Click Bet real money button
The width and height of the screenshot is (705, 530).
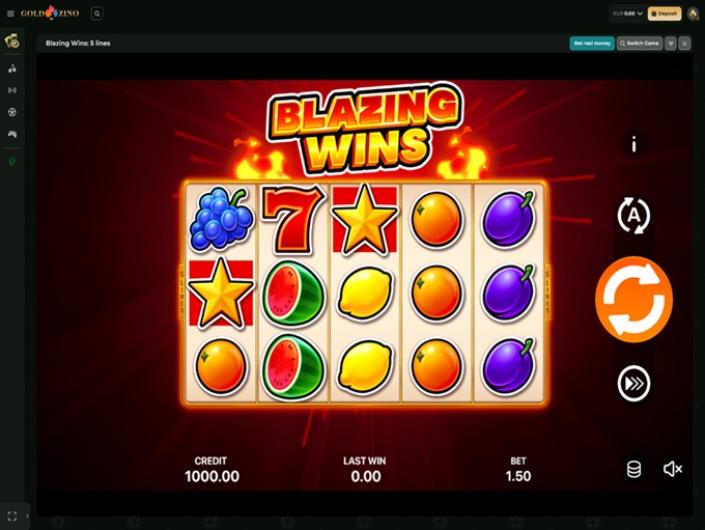(592, 43)
